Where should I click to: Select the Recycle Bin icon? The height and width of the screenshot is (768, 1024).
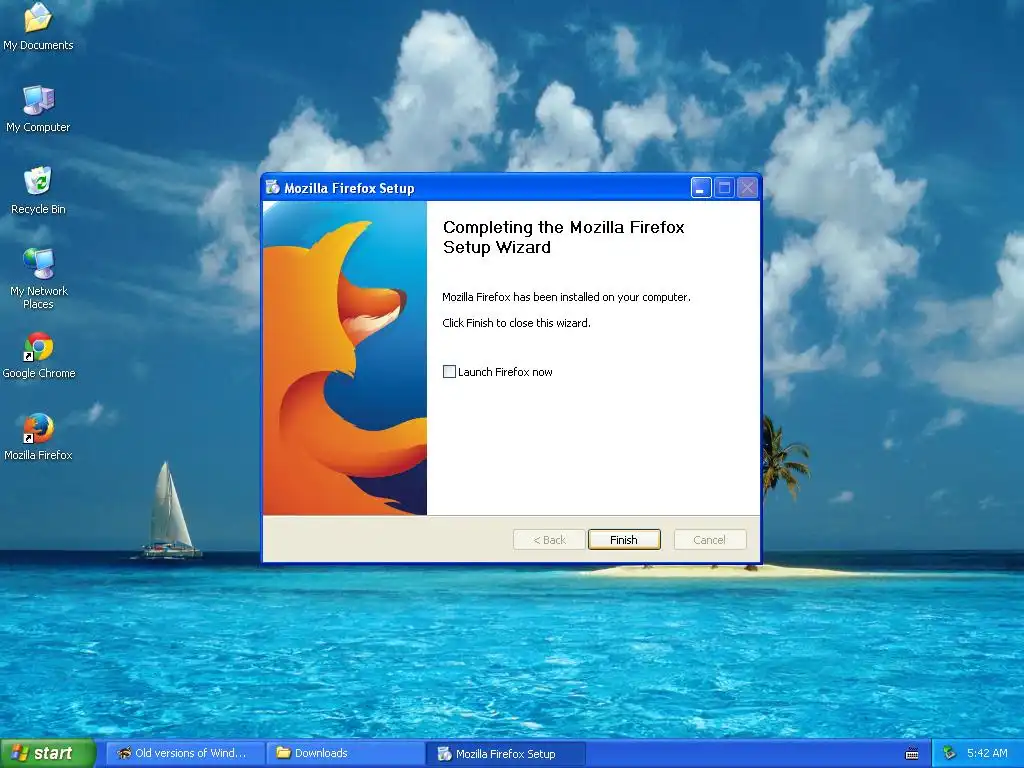(38, 190)
